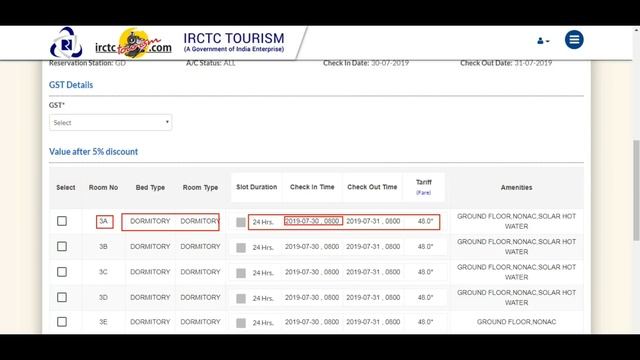Toggle 24 Hrs. slot for room 3C
This screenshot has width=640, height=360.
[x=241, y=273]
